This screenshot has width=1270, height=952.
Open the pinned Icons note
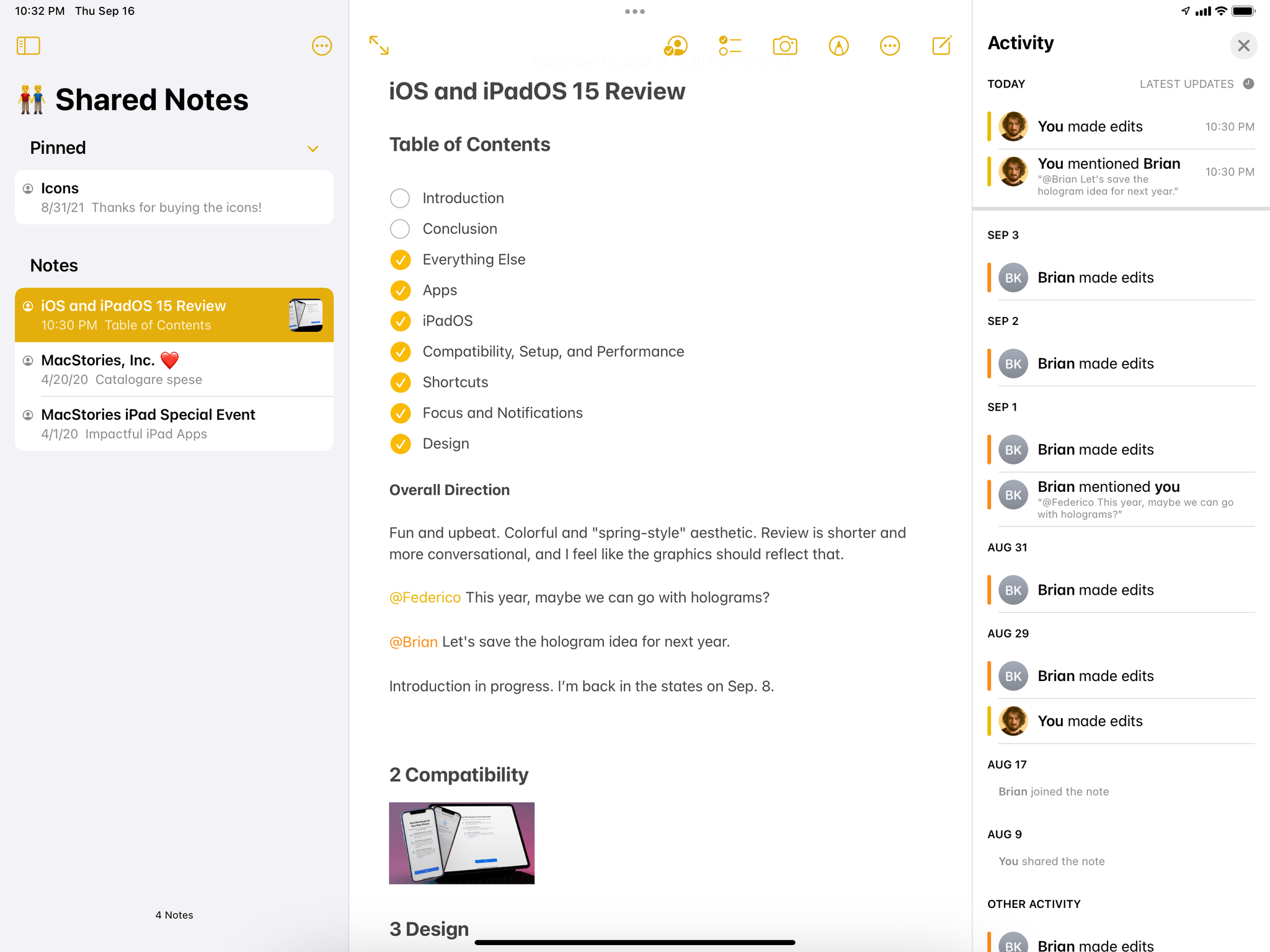click(174, 197)
